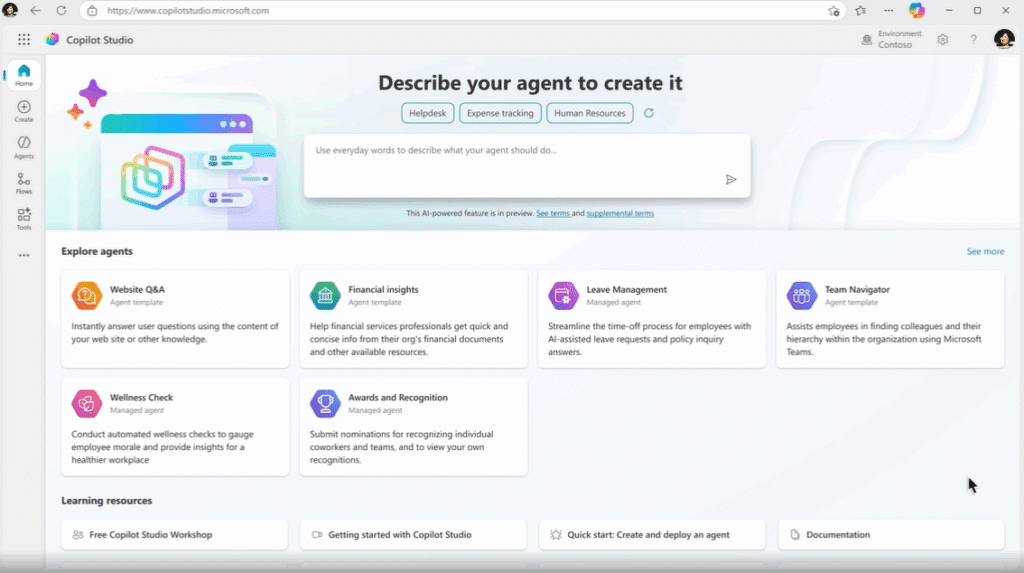Refresh the suggested prompt chips
The image size is (1024, 573).
point(649,113)
